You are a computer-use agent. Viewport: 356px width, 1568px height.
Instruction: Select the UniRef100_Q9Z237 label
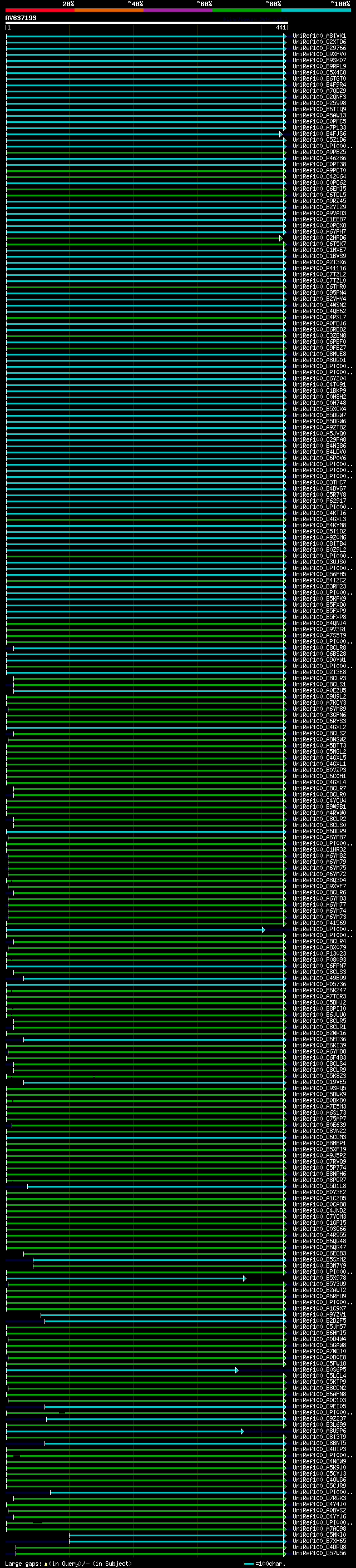pyautogui.click(x=319, y=1419)
